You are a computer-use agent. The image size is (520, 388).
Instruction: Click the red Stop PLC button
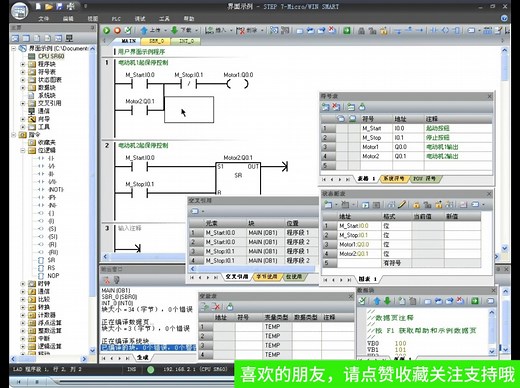pyautogui.click(x=117, y=30)
